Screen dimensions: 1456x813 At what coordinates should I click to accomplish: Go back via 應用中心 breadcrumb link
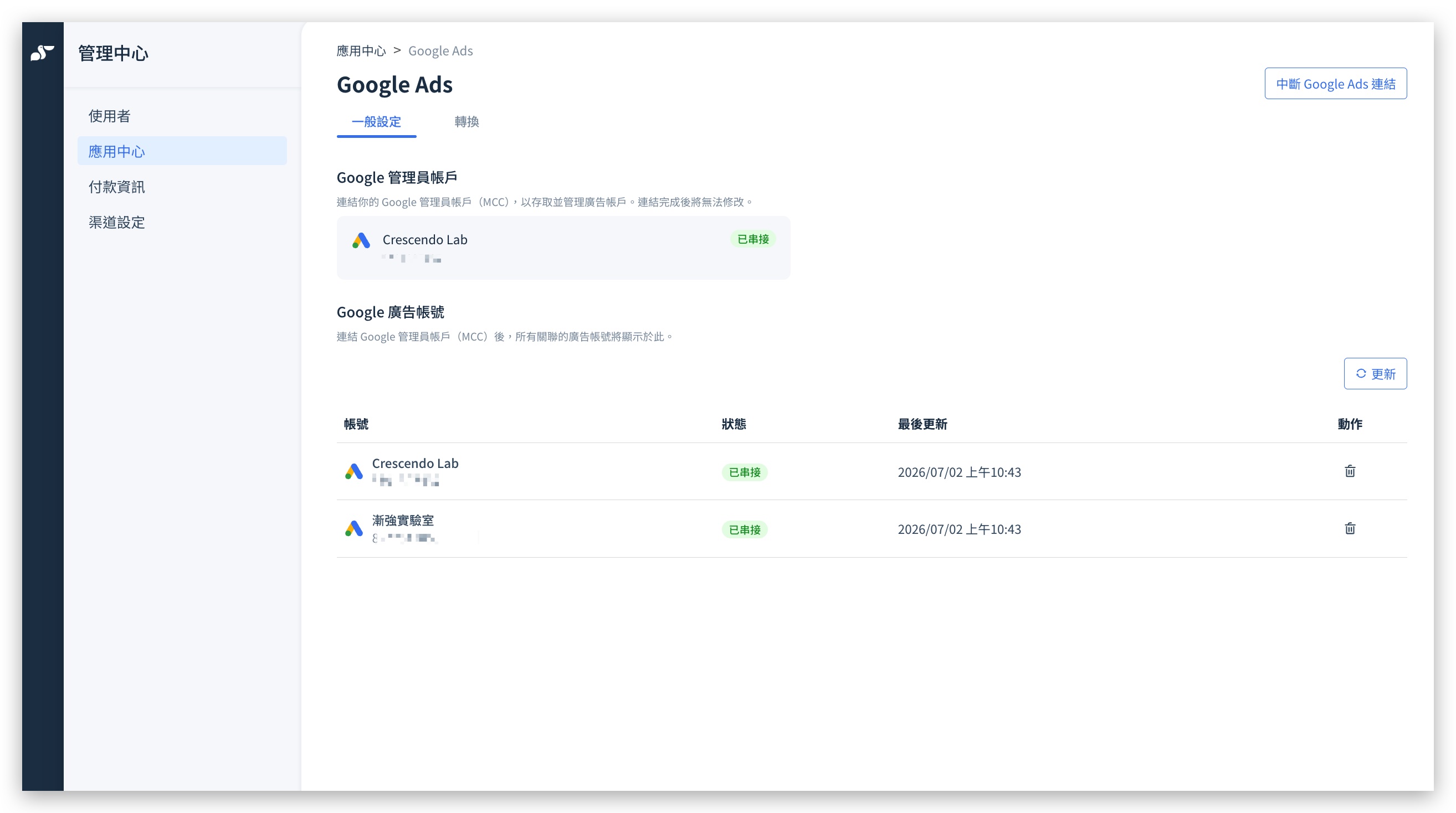(x=361, y=51)
